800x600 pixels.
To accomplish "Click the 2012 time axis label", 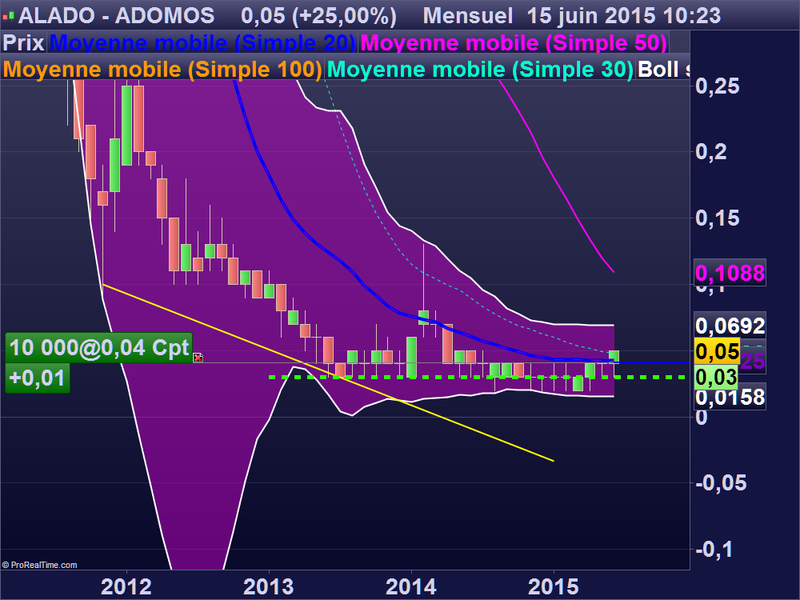I will 126,587.
